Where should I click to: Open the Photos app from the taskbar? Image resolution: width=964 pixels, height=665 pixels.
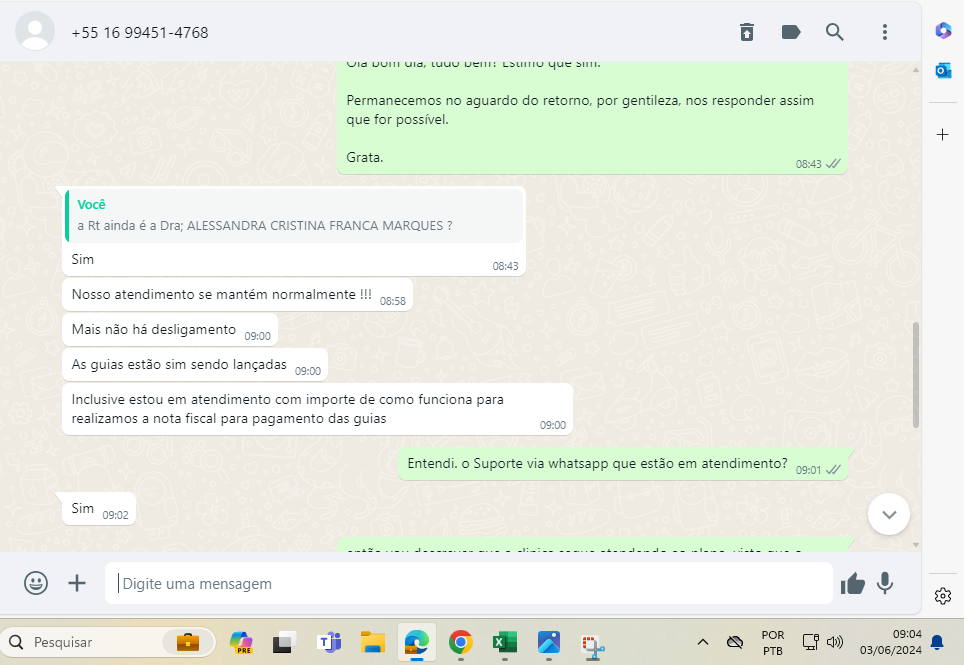pyautogui.click(x=548, y=642)
